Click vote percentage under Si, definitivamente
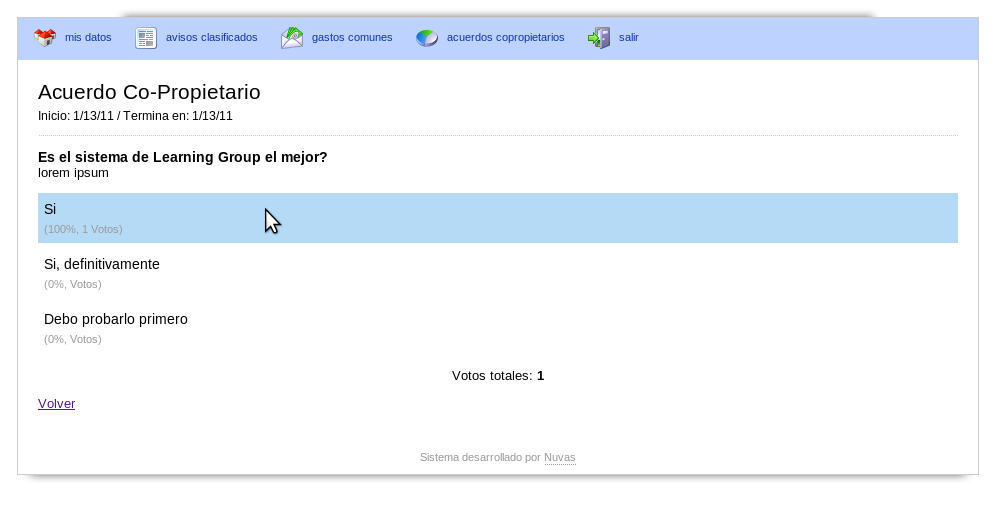Screen dimensions: 1003x510 pyautogui.click(x=72, y=284)
